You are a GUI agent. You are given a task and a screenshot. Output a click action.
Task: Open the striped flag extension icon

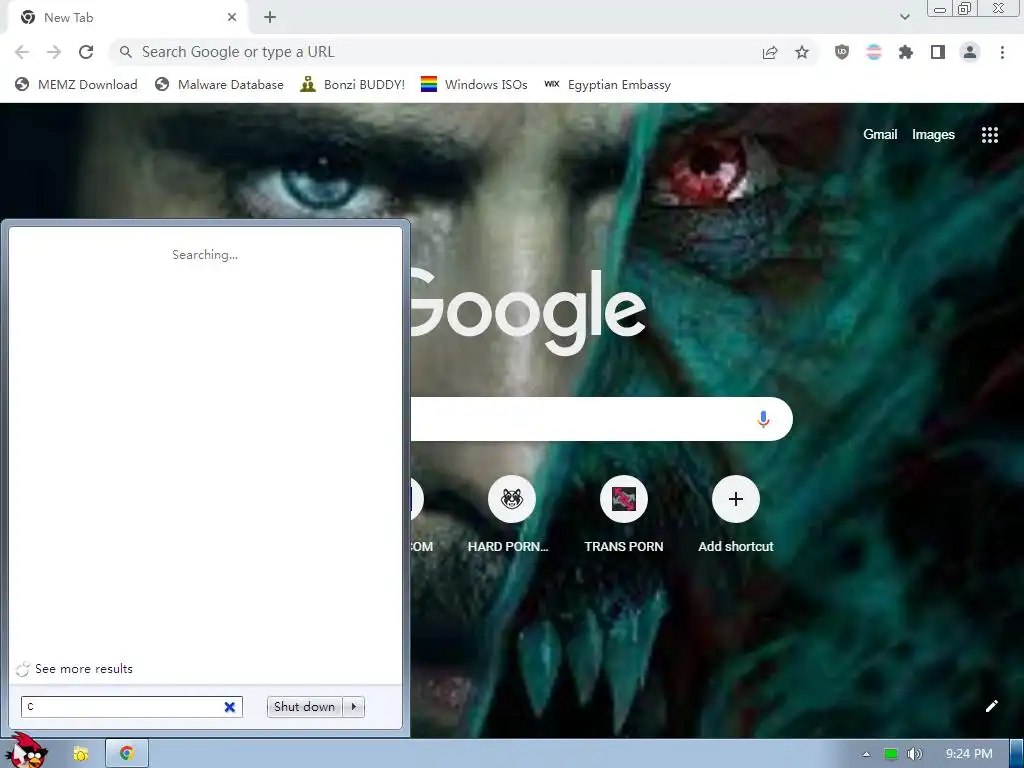pos(874,52)
